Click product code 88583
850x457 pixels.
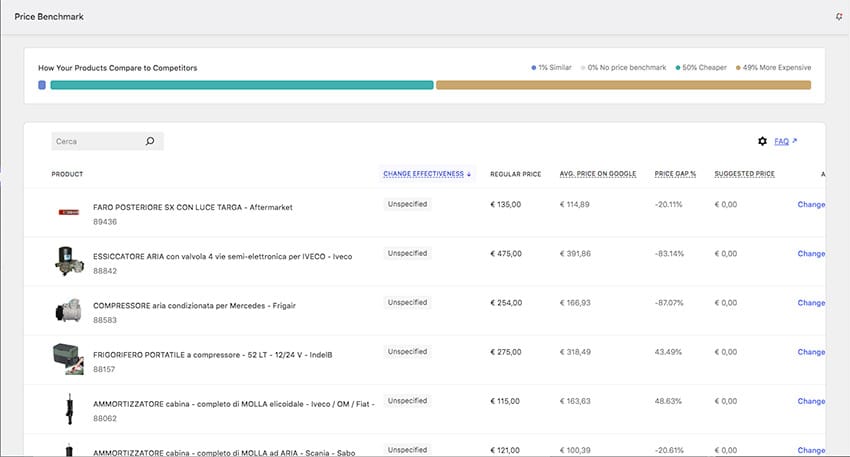pos(105,320)
